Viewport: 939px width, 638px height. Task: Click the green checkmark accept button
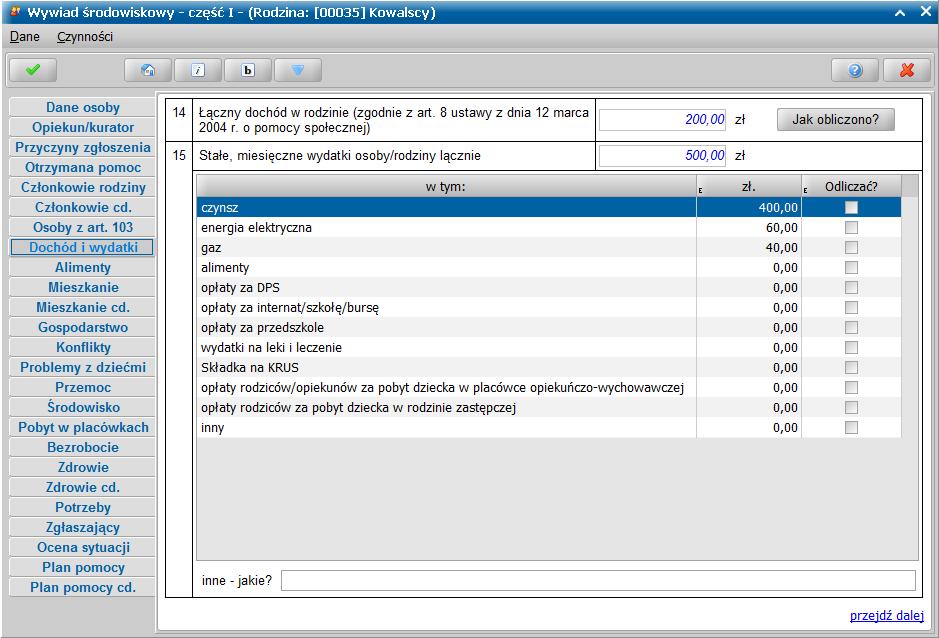(x=33, y=70)
